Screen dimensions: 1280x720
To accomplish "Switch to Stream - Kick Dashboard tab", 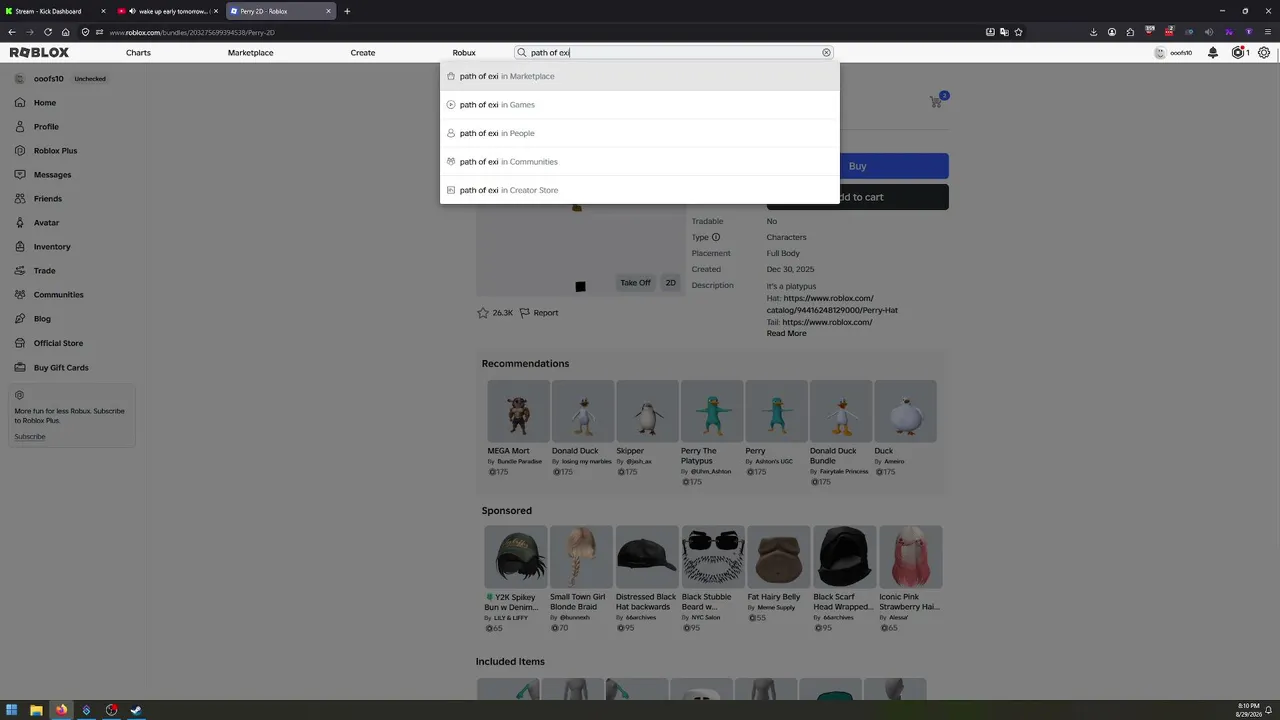I will (55, 11).
